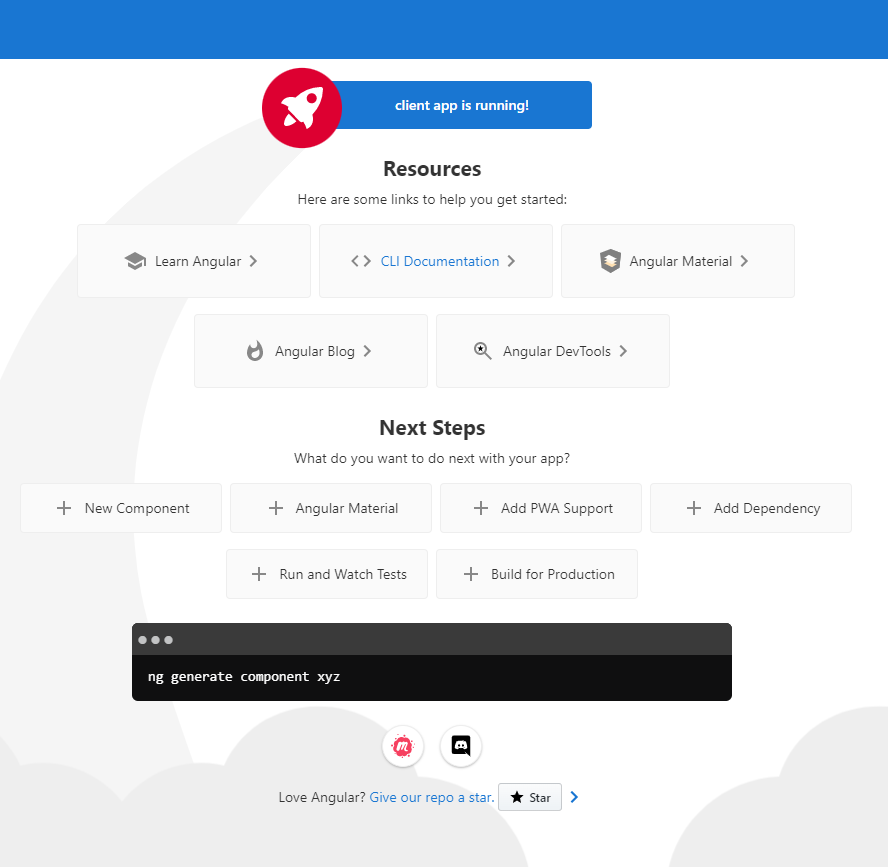888x867 pixels.
Task: Click plus icon on Angular Material next step
Action: [x=276, y=508]
